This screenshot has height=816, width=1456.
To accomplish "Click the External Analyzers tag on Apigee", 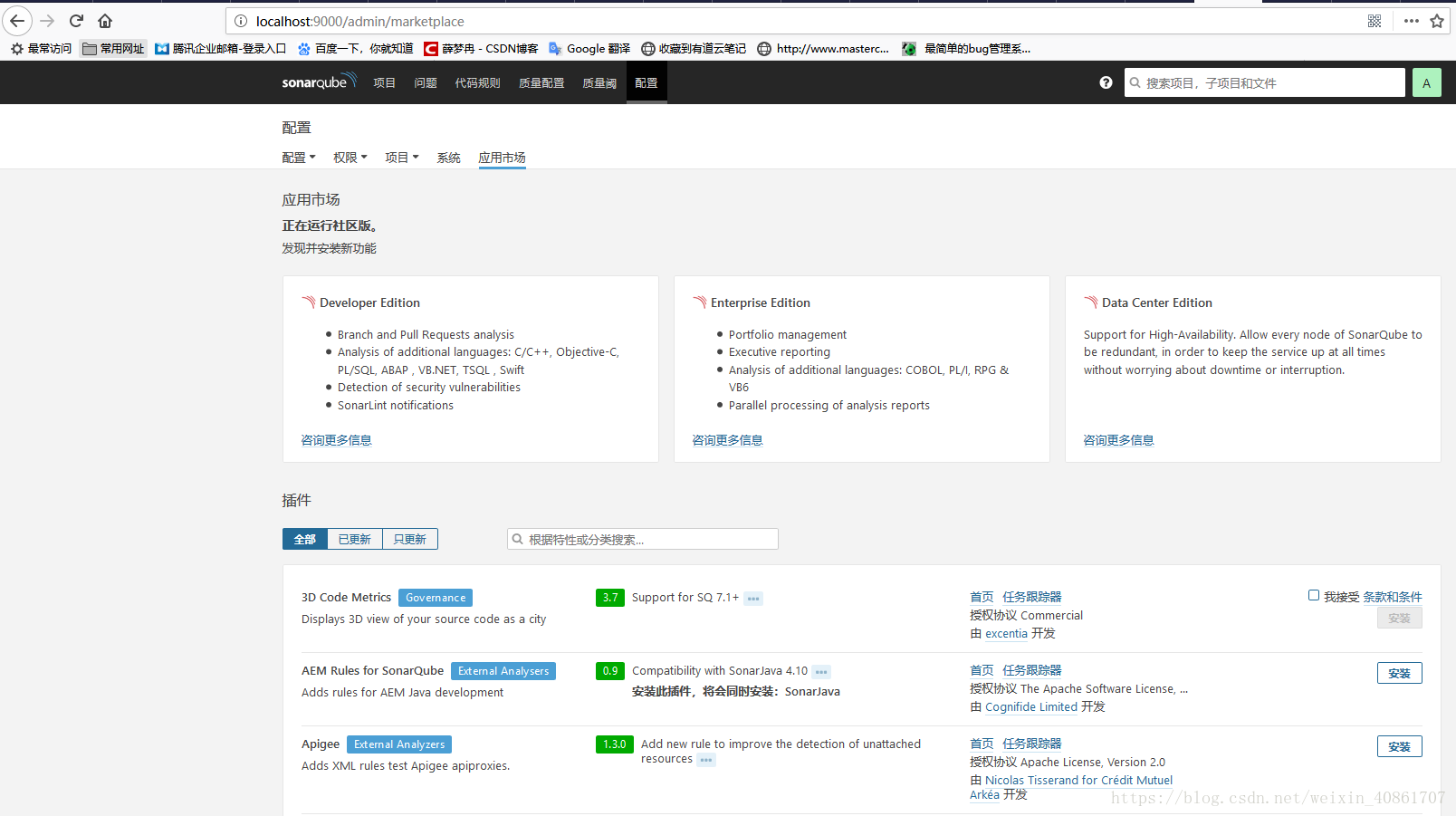I will tap(399, 744).
